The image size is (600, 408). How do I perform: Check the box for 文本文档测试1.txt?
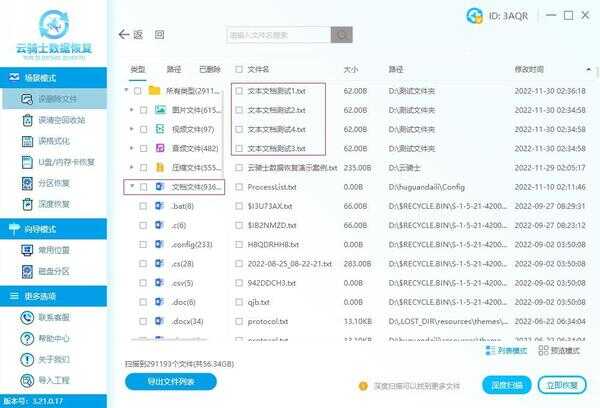tap(239, 89)
